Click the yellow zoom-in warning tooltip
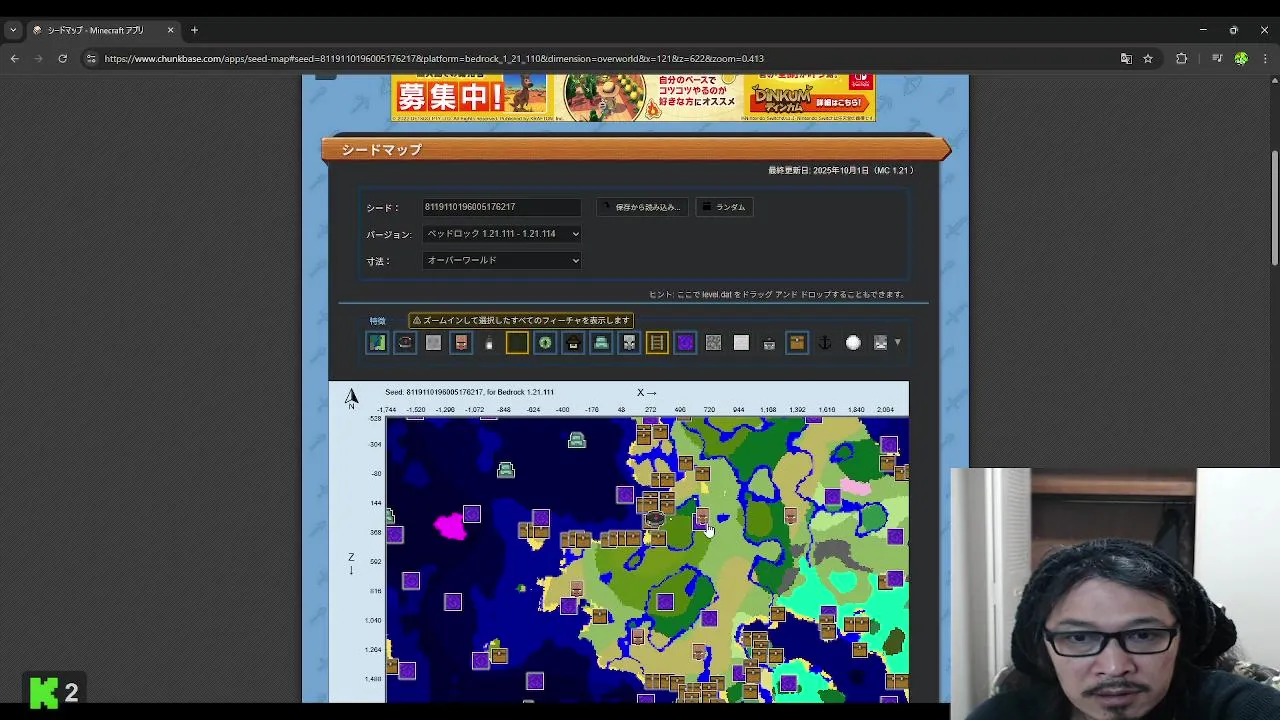This screenshot has height=720, width=1280. click(x=521, y=320)
